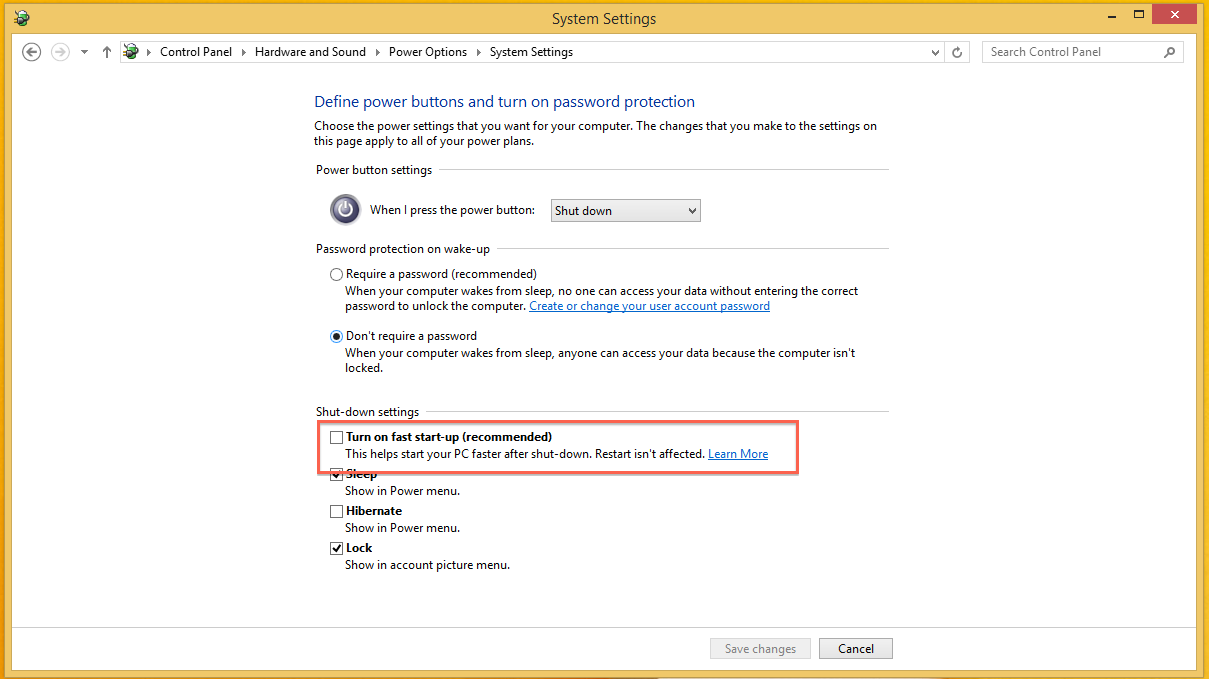Screen dimensions: 1209x679
Task: Click System Settings breadcrumb
Action: click(x=531, y=52)
